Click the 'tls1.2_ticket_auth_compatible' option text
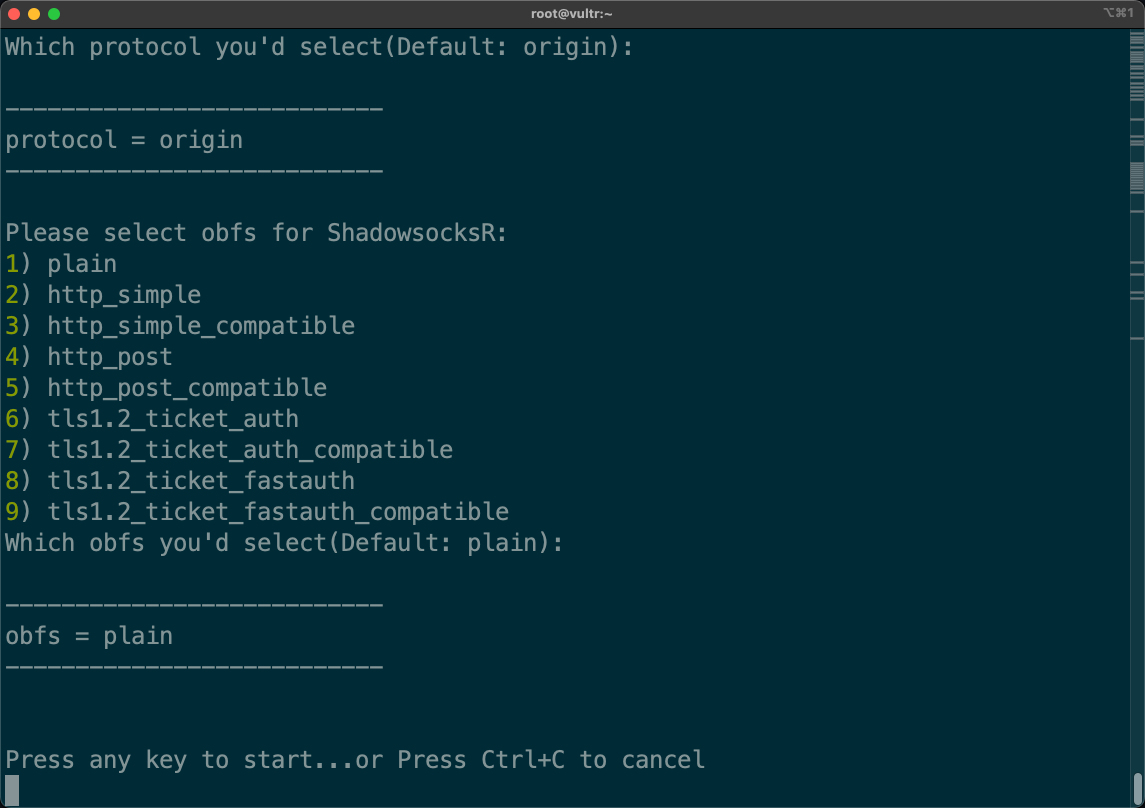The image size is (1145, 808). click(x=250, y=450)
